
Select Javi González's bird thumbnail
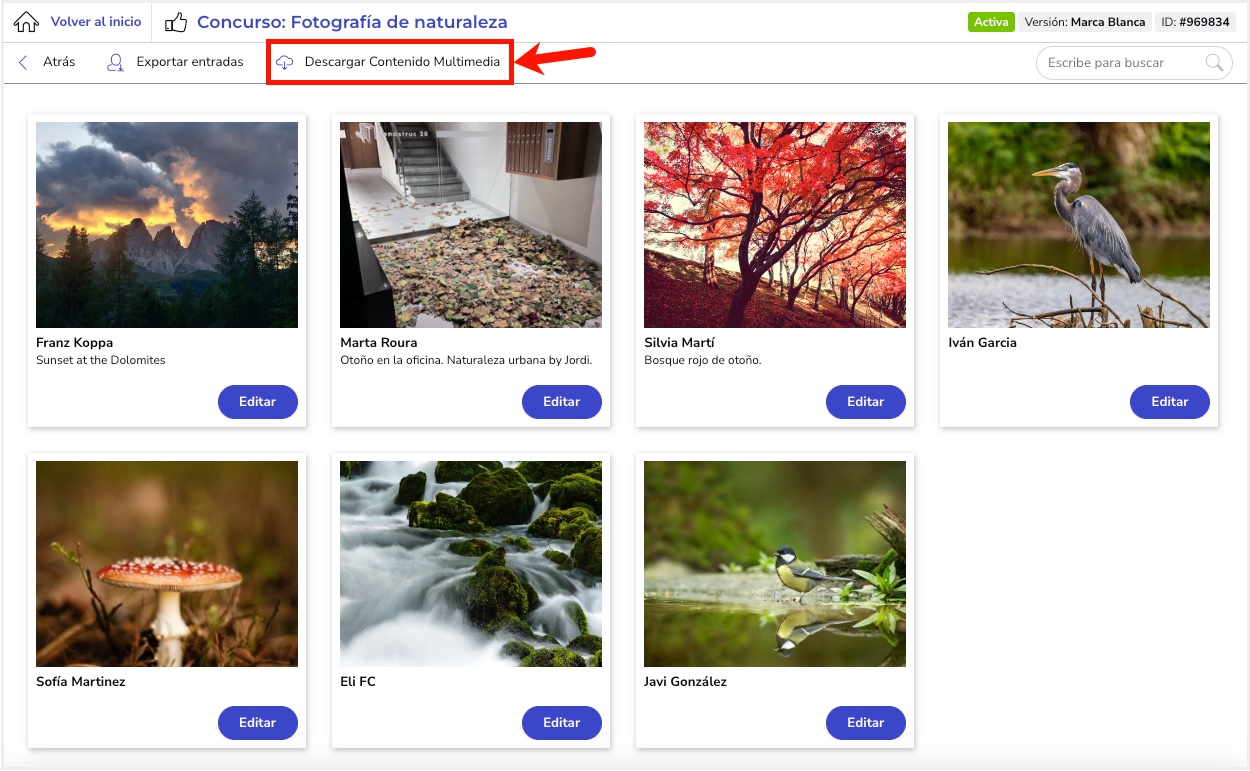tap(775, 564)
